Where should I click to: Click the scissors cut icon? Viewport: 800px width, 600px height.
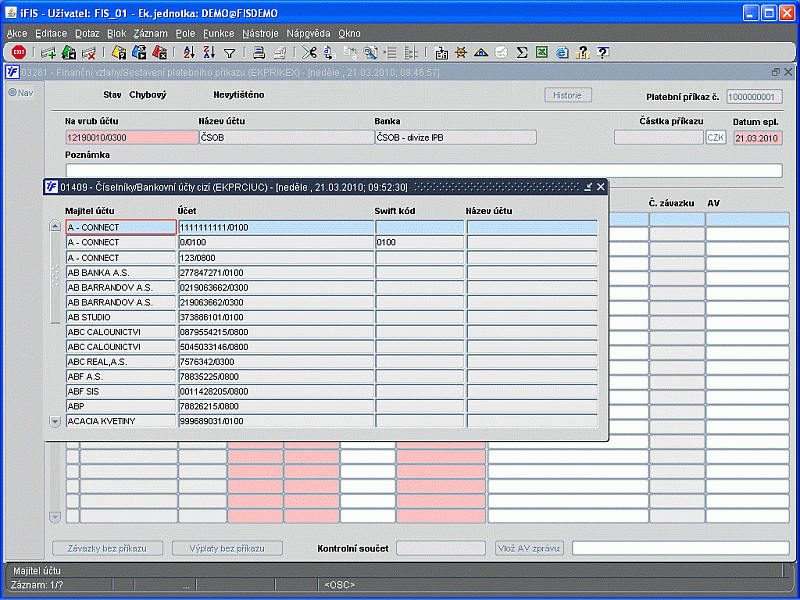pos(309,53)
